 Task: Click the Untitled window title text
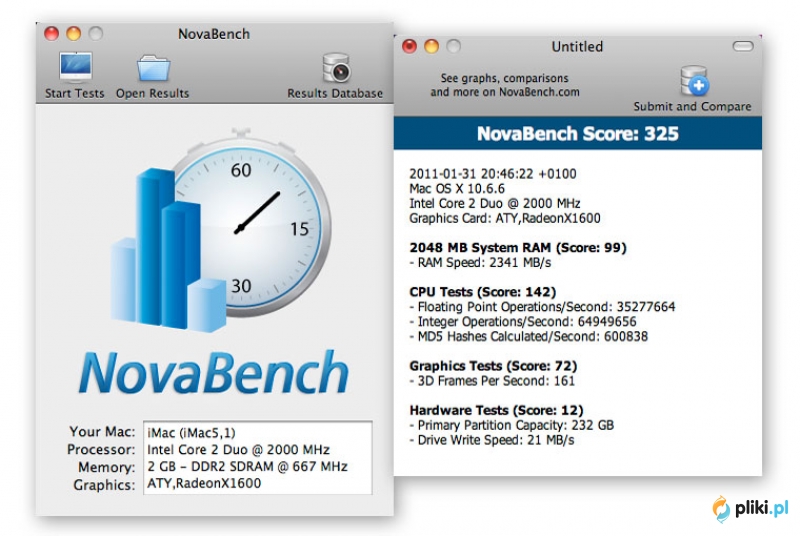pyautogui.click(x=577, y=47)
